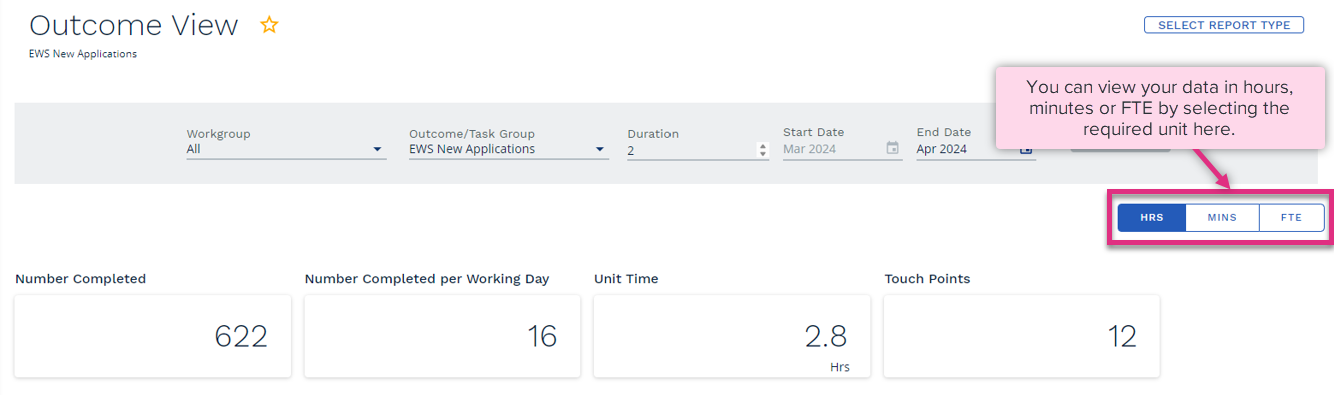Switch units to FTE
Viewport: 1334px width, 395px height.
click(1292, 218)
